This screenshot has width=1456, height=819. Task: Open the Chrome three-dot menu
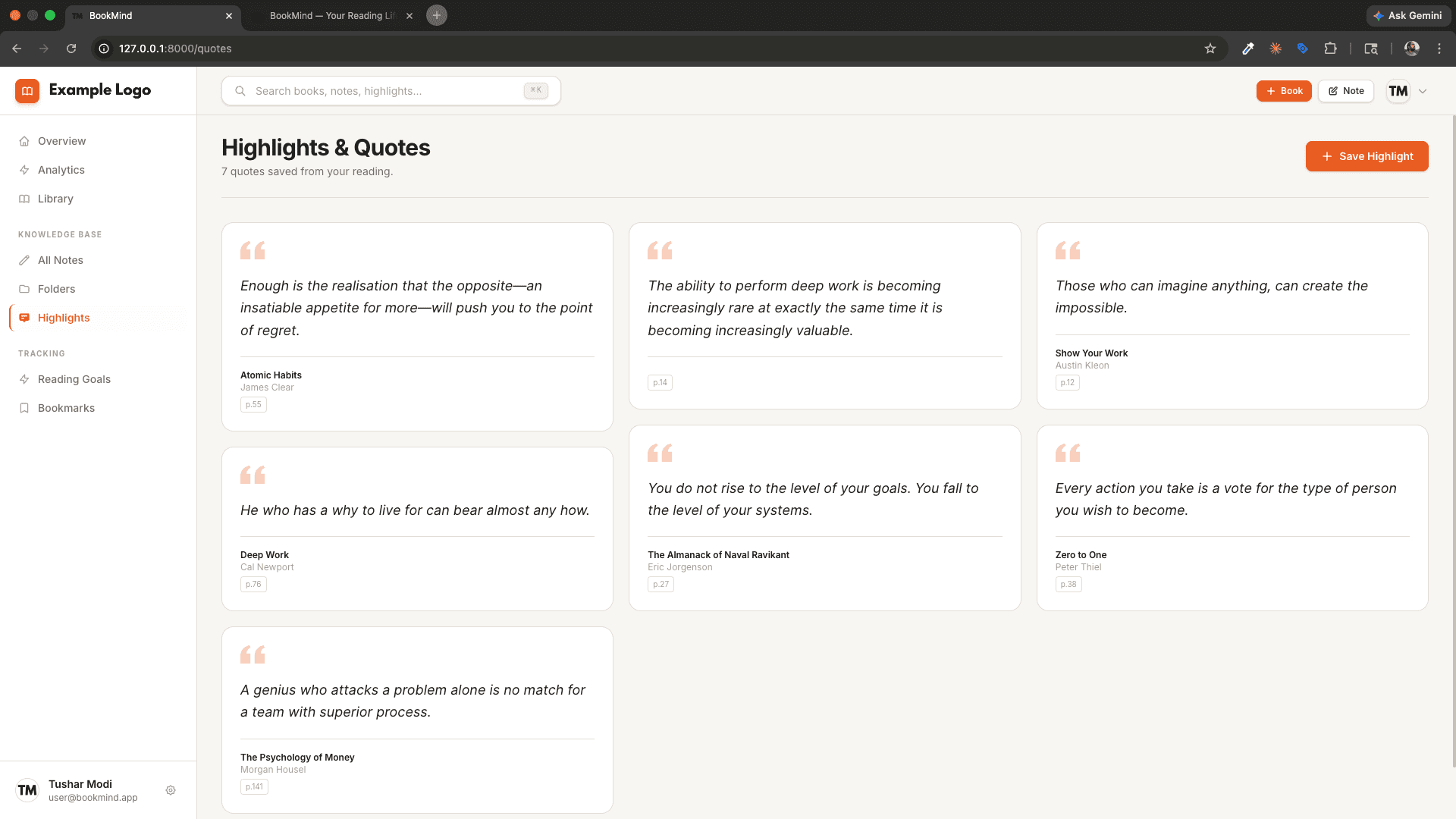(1439, 49)
